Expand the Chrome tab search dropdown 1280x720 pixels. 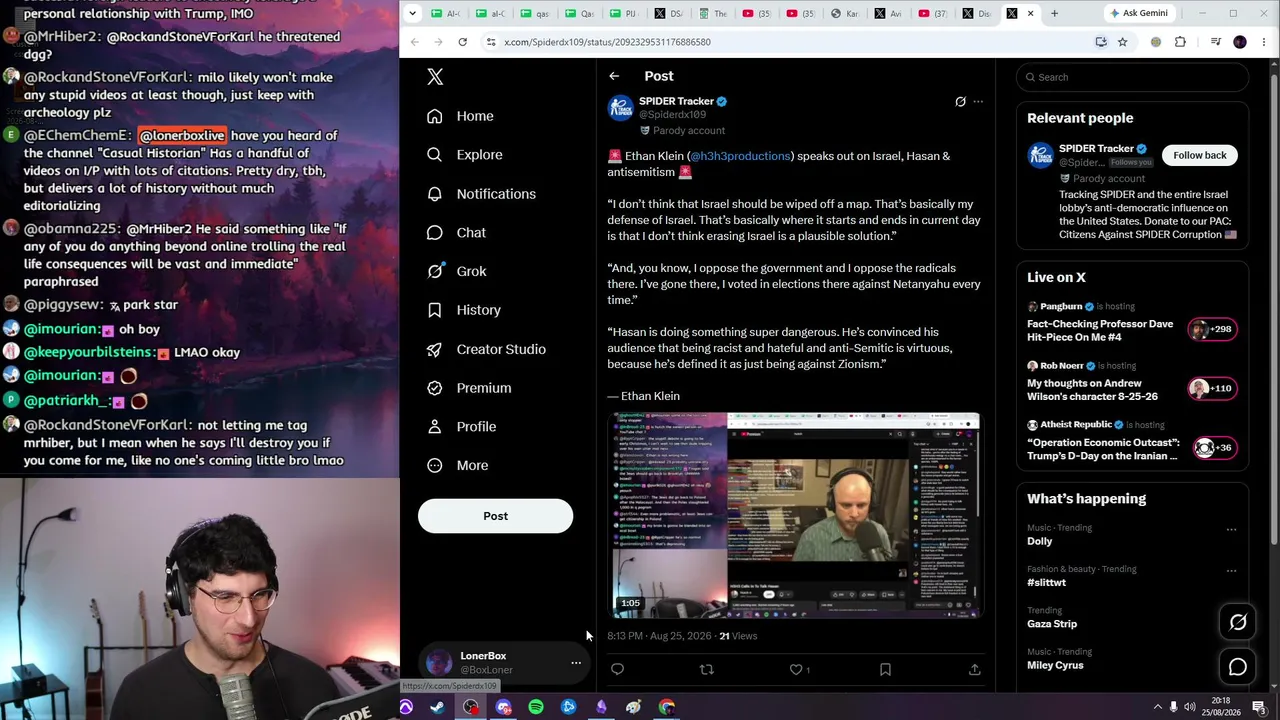coord(415,13)
